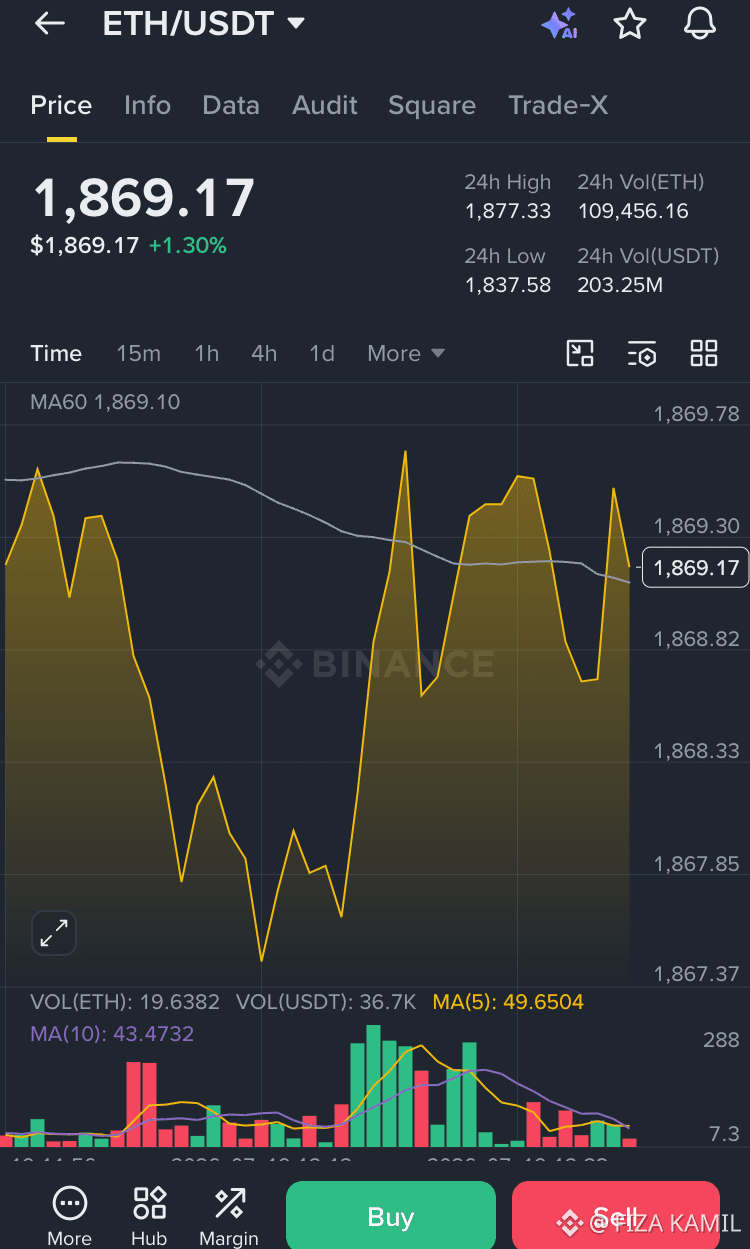
Task: Click the current price label 1,869.17 on chart axis
Action: [x=696, y=568]
